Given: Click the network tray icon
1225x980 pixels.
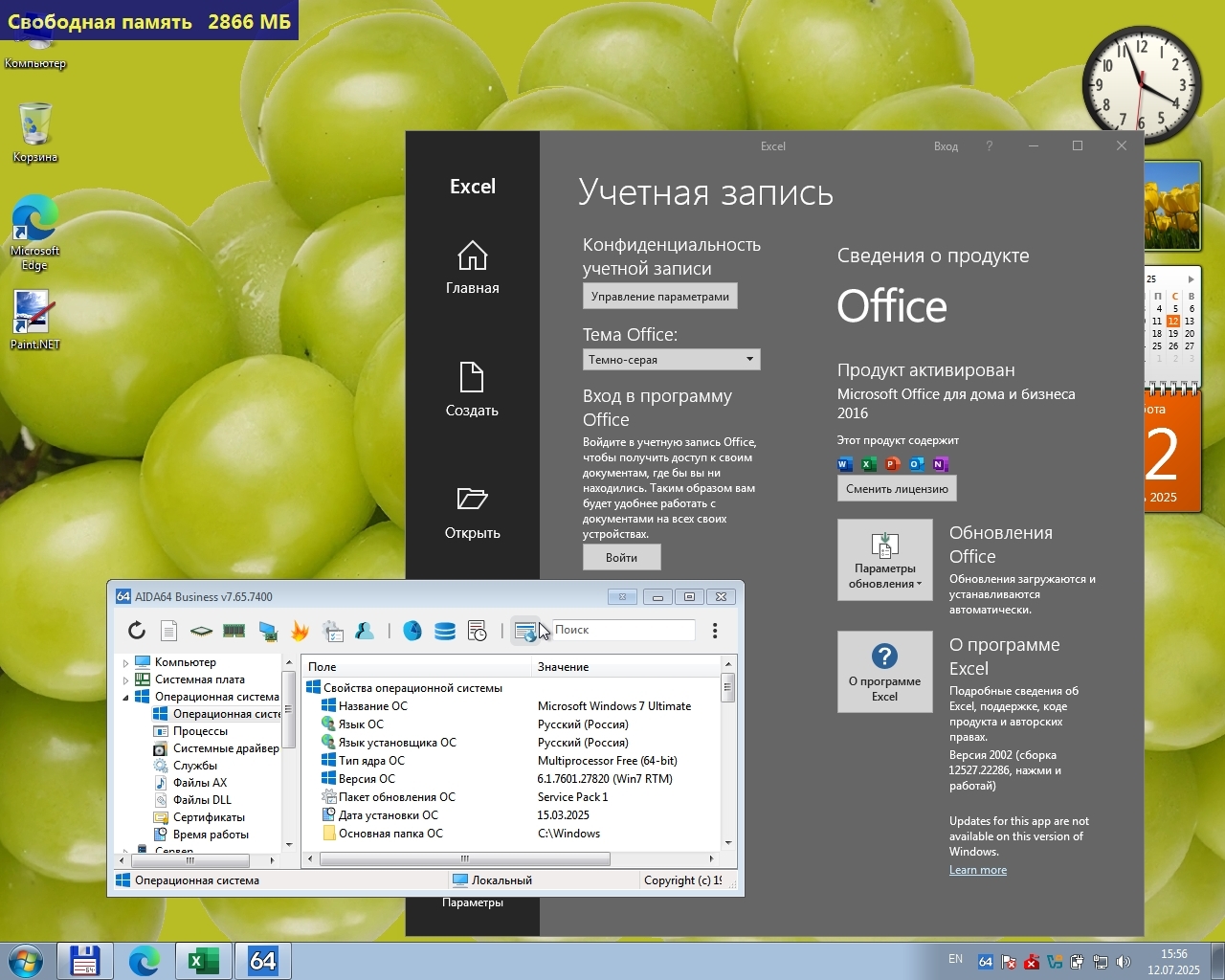Looking at the screenshot, I should (x=1101, y=962).
